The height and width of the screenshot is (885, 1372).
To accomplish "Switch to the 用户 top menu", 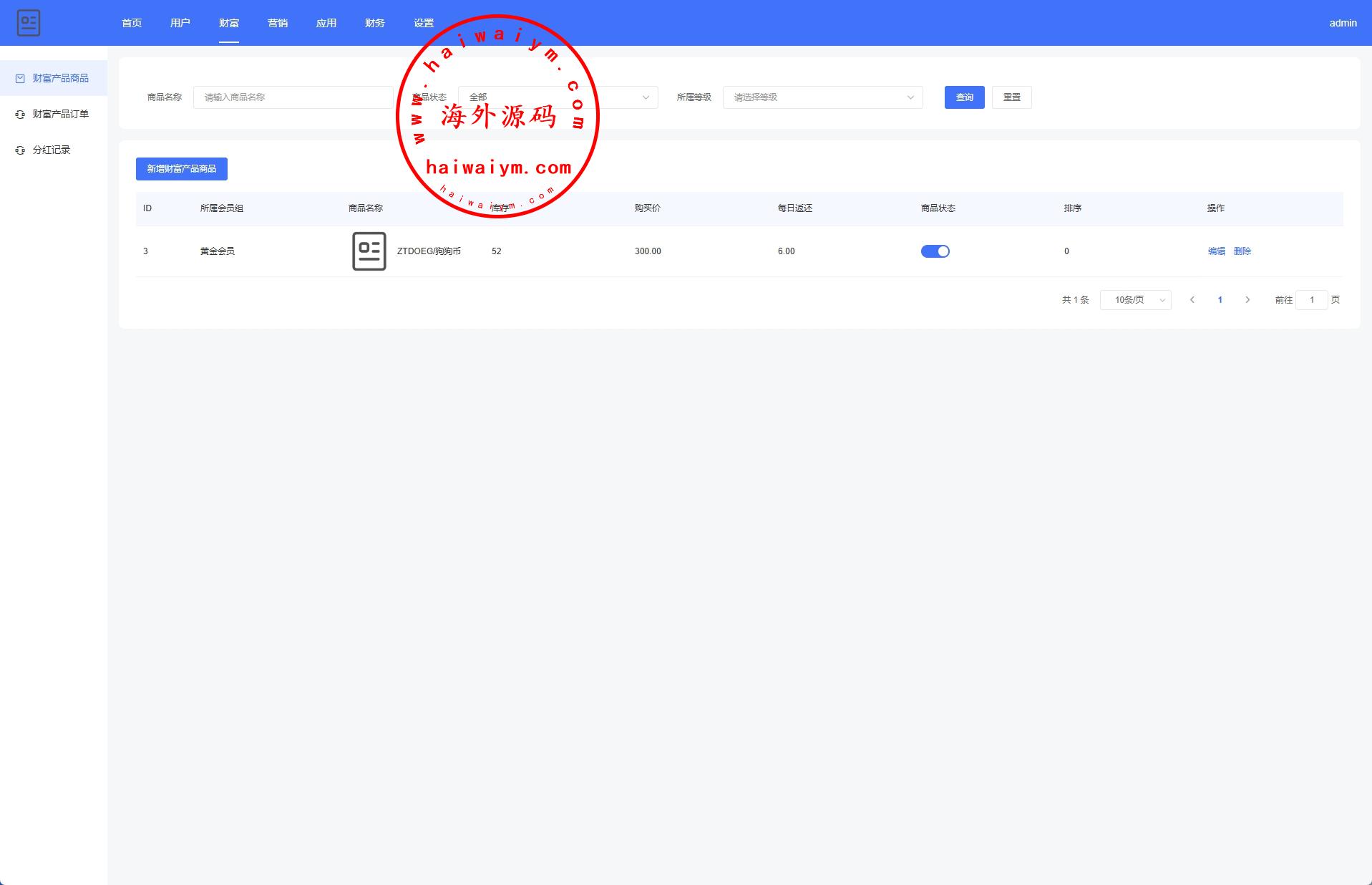I will (180, 23).
